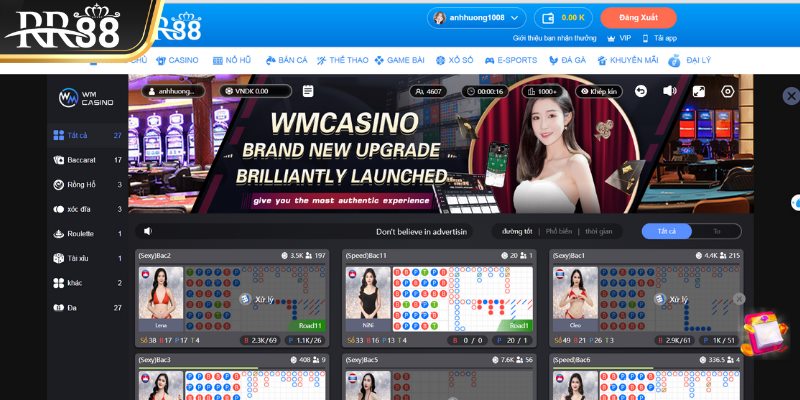Open the (Speed)Bac11 table
This screenshot has width=800, height=400.
pyautogui.click(x=439, y=298)
